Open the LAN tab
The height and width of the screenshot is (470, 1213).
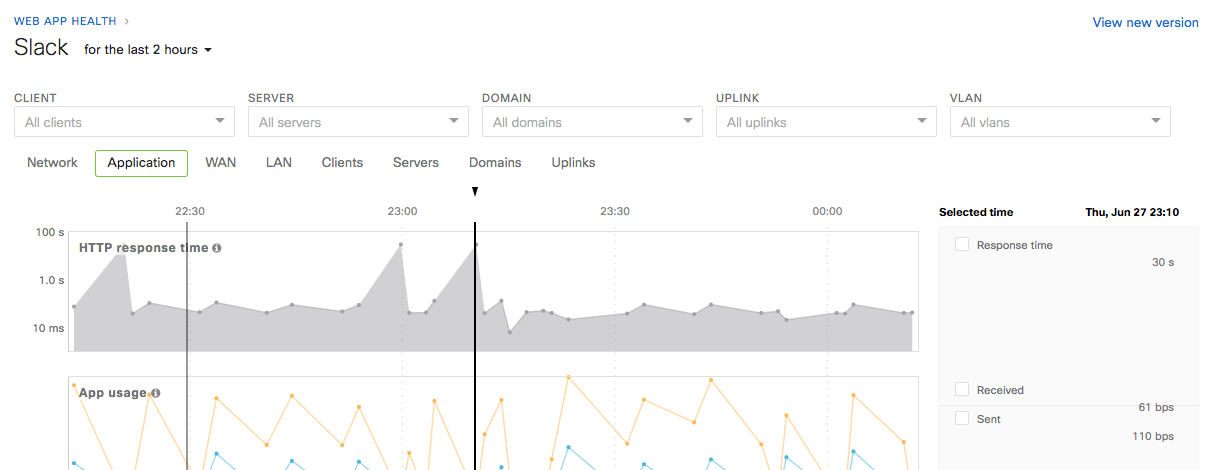coord(279,162)
